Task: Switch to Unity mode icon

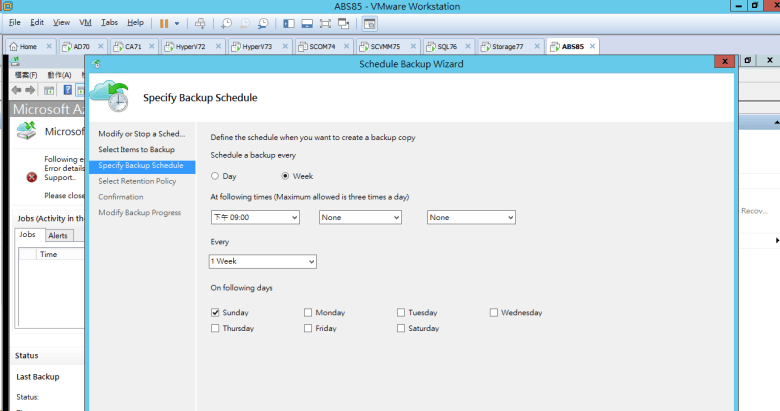Action: (x=344, y=22)
